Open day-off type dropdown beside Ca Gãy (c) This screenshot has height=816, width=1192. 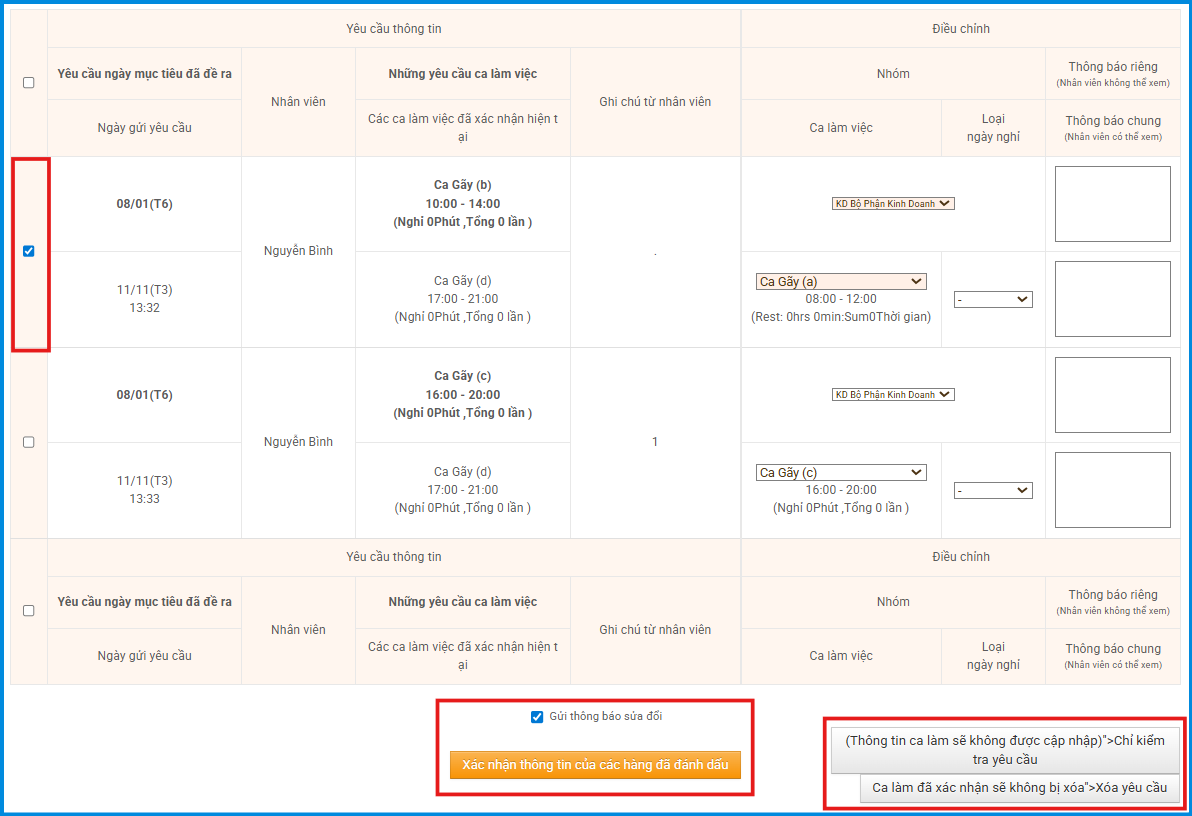pyautogui.click(x=992, y=491)
